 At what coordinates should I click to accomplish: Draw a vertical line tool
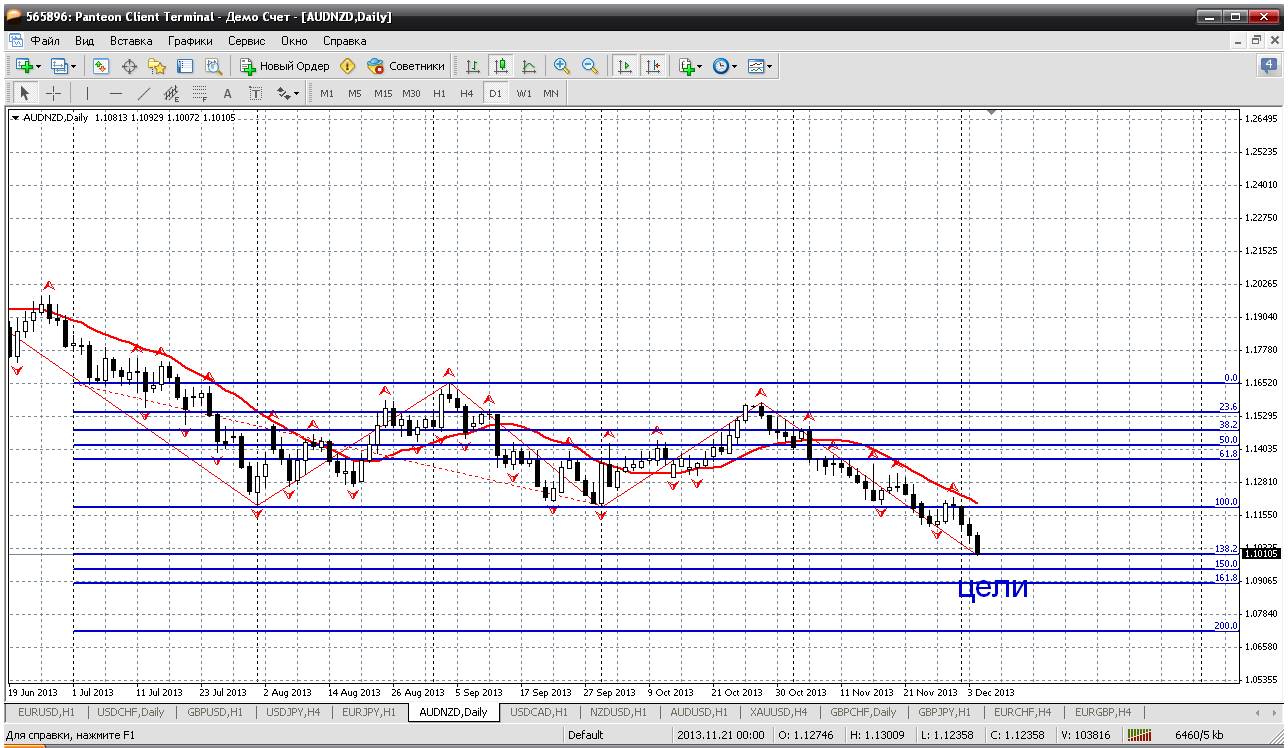[87, 93]
